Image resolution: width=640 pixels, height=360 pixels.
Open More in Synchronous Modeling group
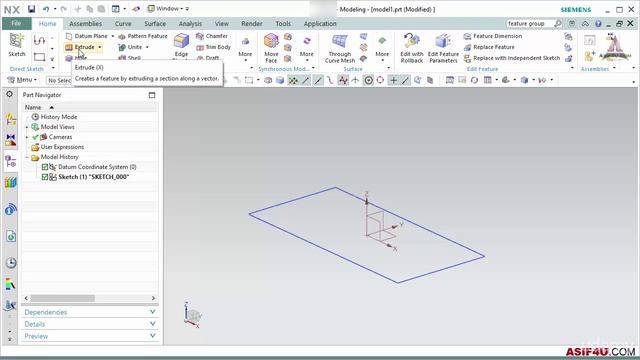tap(307, 48)
